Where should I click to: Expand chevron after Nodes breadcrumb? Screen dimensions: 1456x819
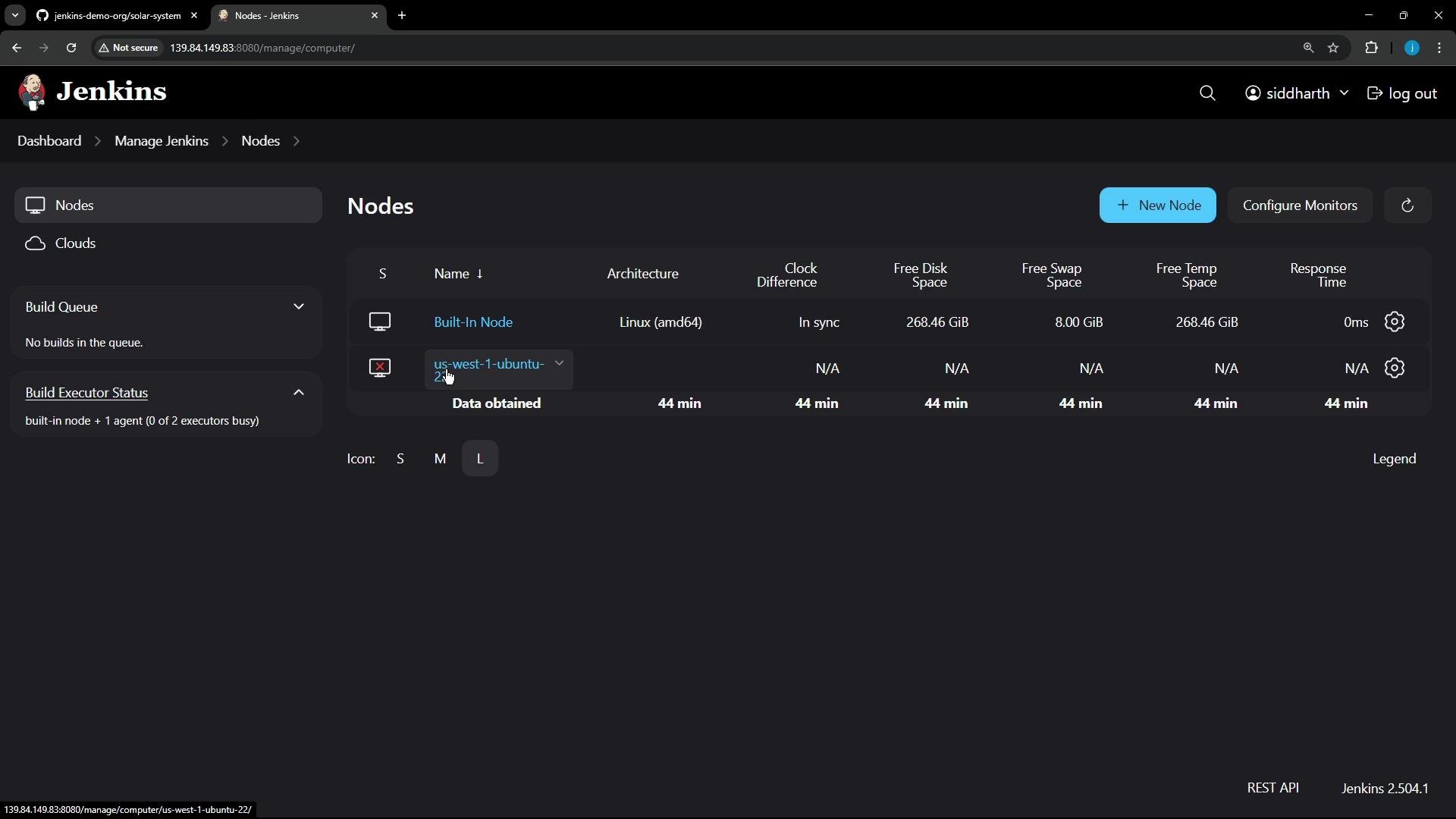point(297,141)
